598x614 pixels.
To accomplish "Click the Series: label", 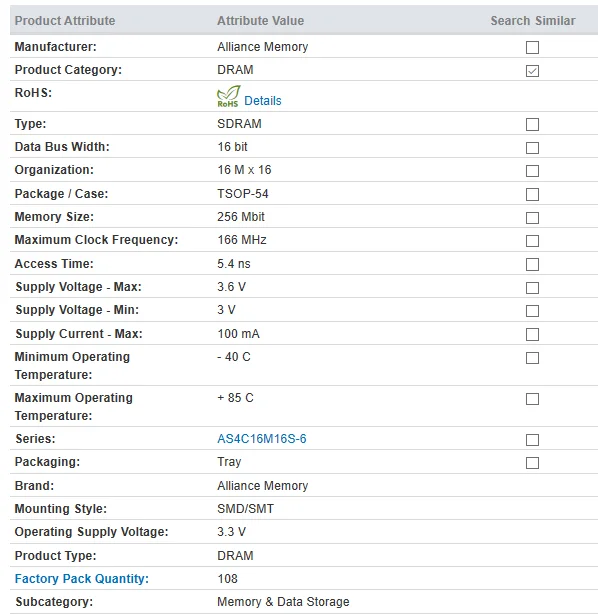I will (x=35, y=439).
